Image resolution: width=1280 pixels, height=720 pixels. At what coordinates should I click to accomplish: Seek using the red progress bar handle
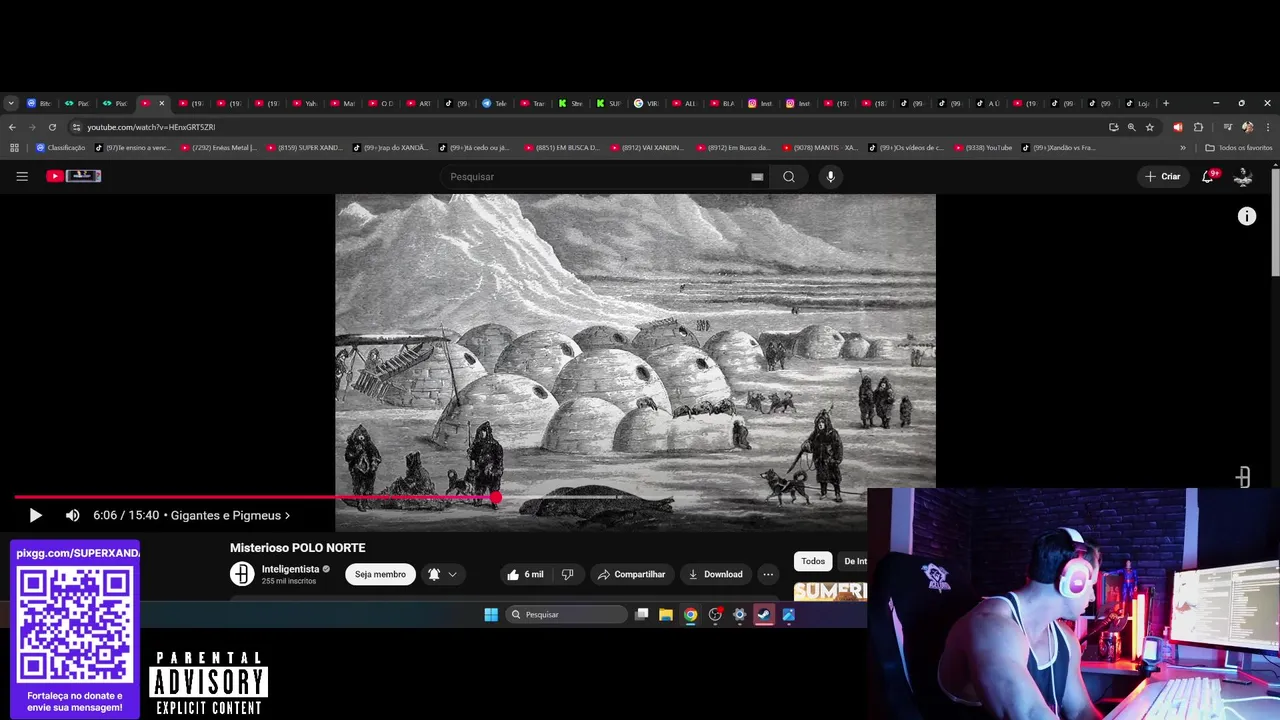click(495, 497)
